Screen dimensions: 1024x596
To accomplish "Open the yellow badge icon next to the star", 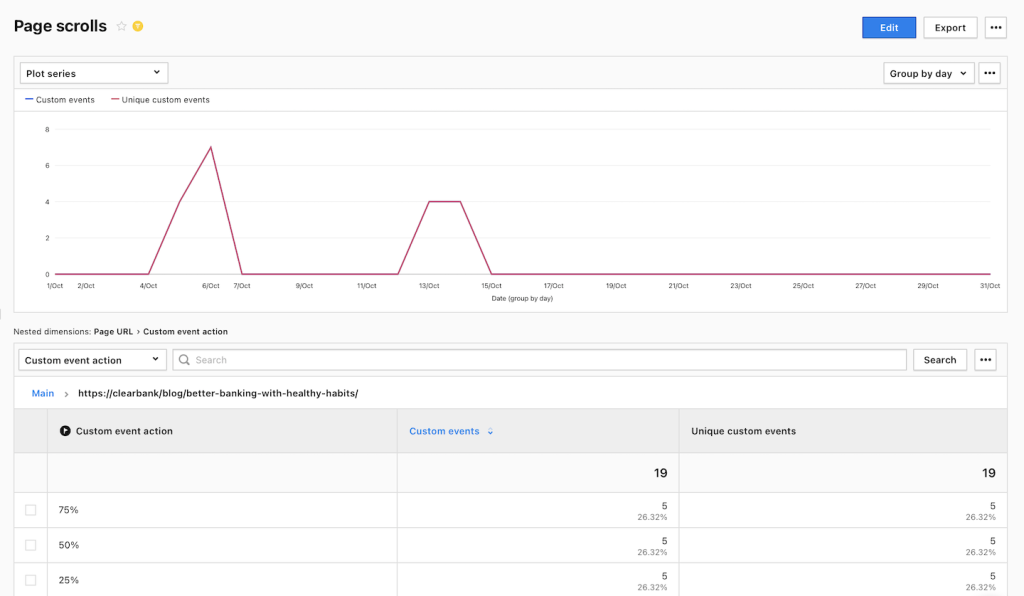I will [137, 27].
